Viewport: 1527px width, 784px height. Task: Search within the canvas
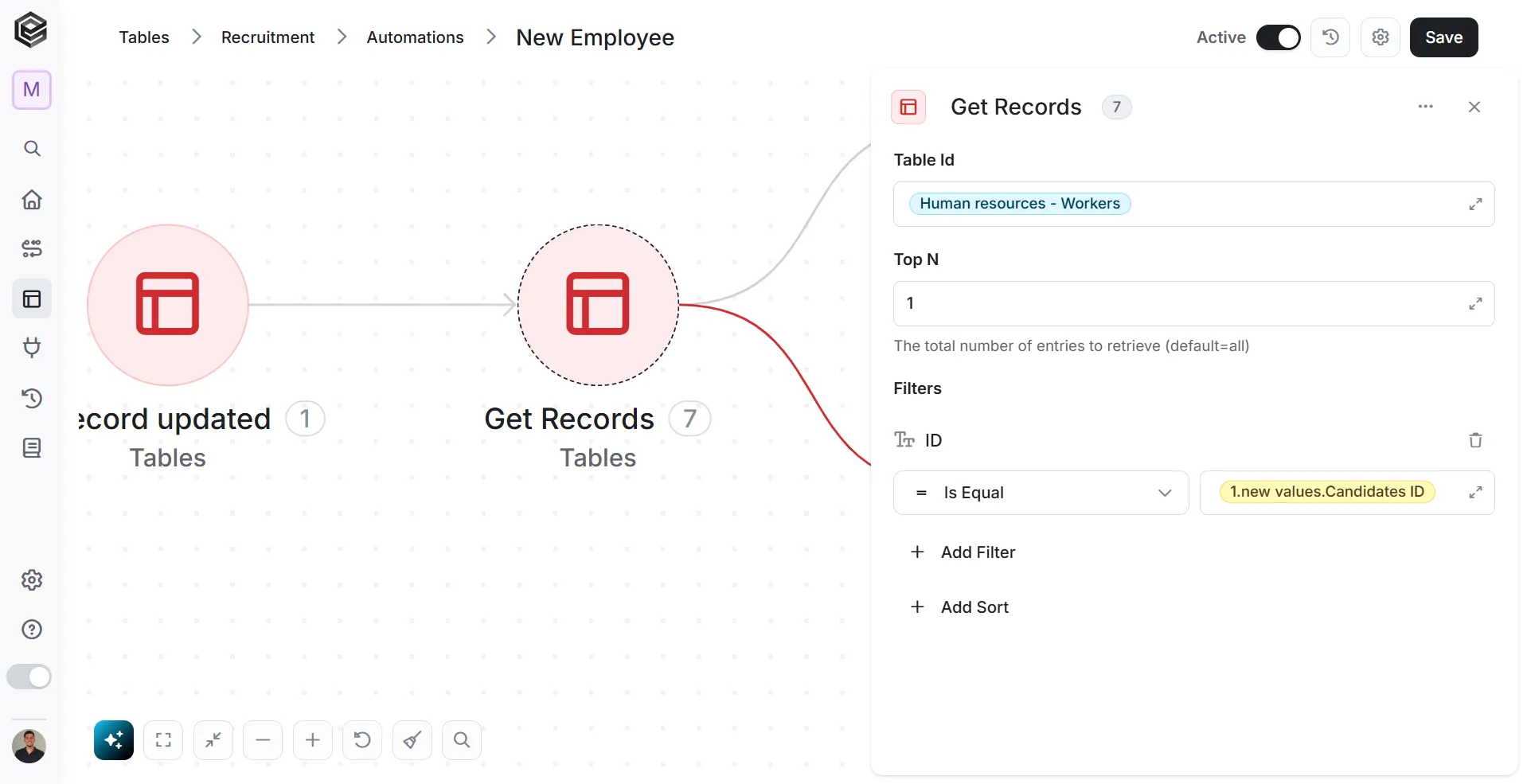click(x=462, y=740)
